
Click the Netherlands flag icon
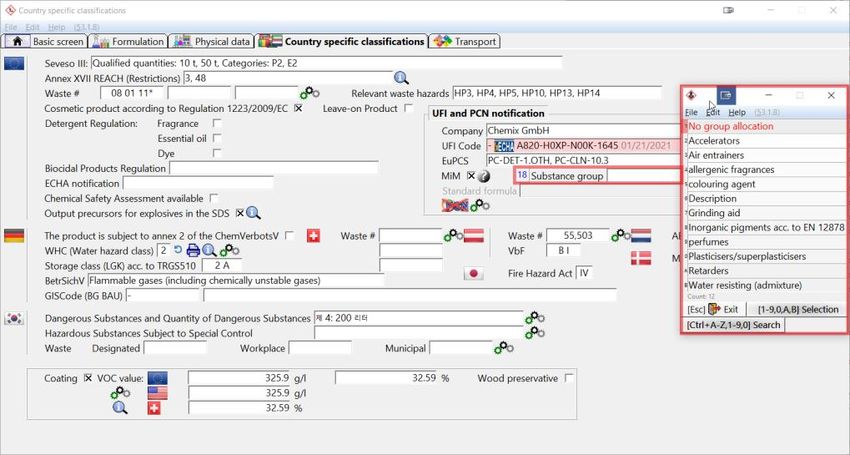coord(641,236)
